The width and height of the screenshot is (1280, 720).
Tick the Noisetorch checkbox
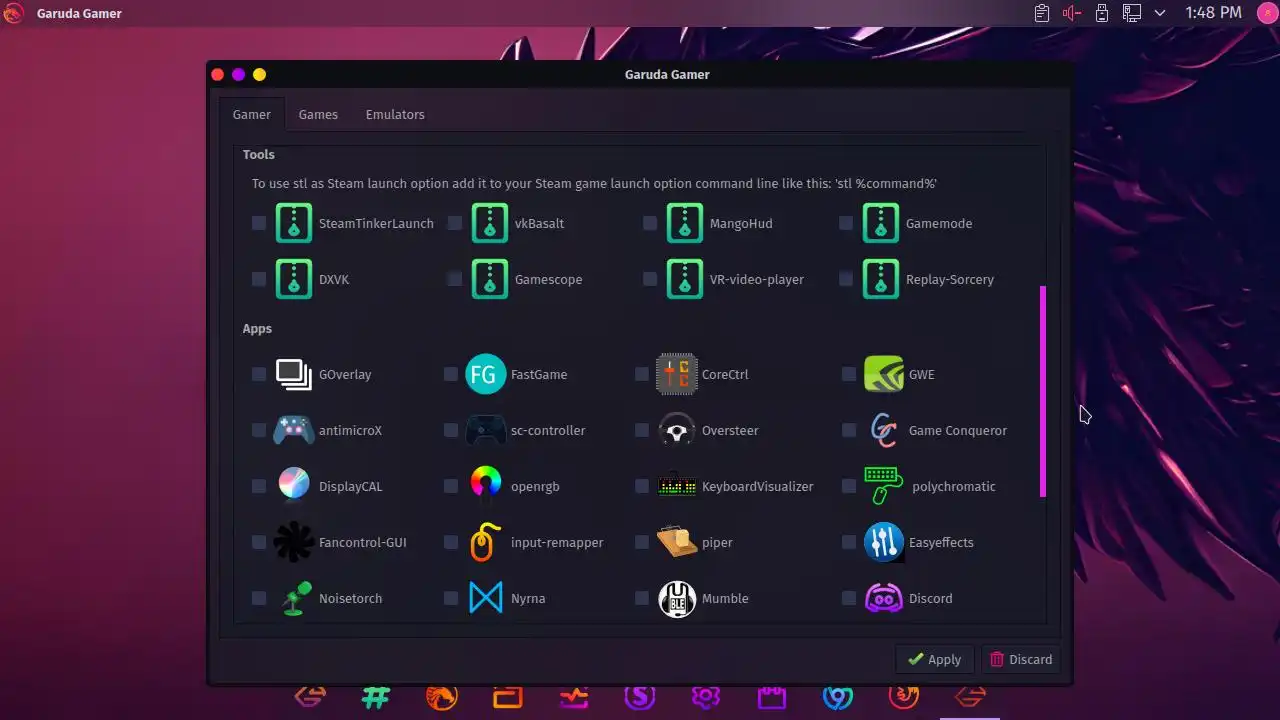(x=259, y=598)
